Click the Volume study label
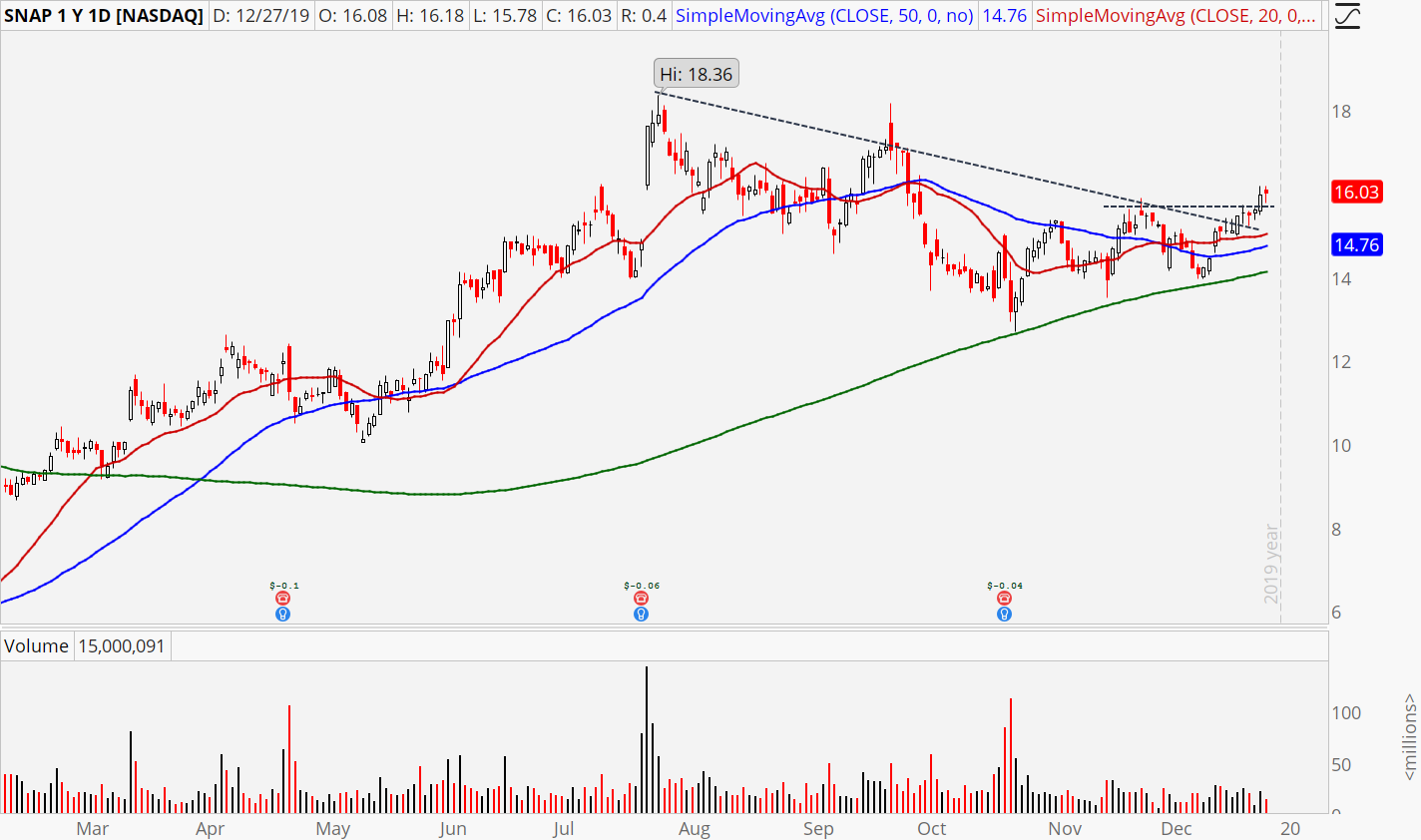Image resolution: width=1421 pixels, height=840 pixels. click(x=36, y=646)
